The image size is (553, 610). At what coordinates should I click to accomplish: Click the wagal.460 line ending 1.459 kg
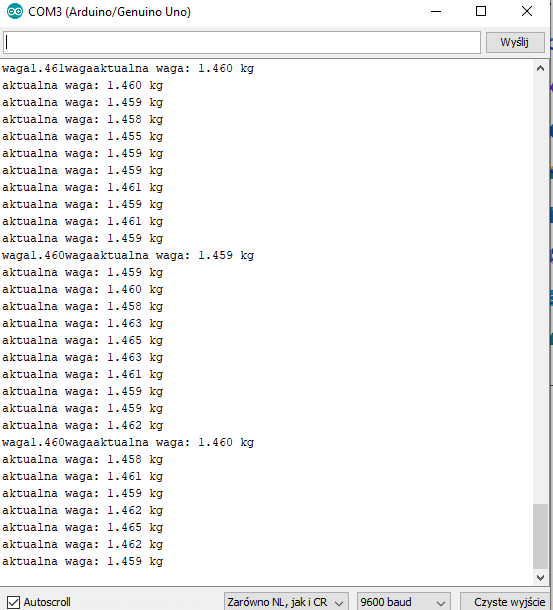(128, 256)
